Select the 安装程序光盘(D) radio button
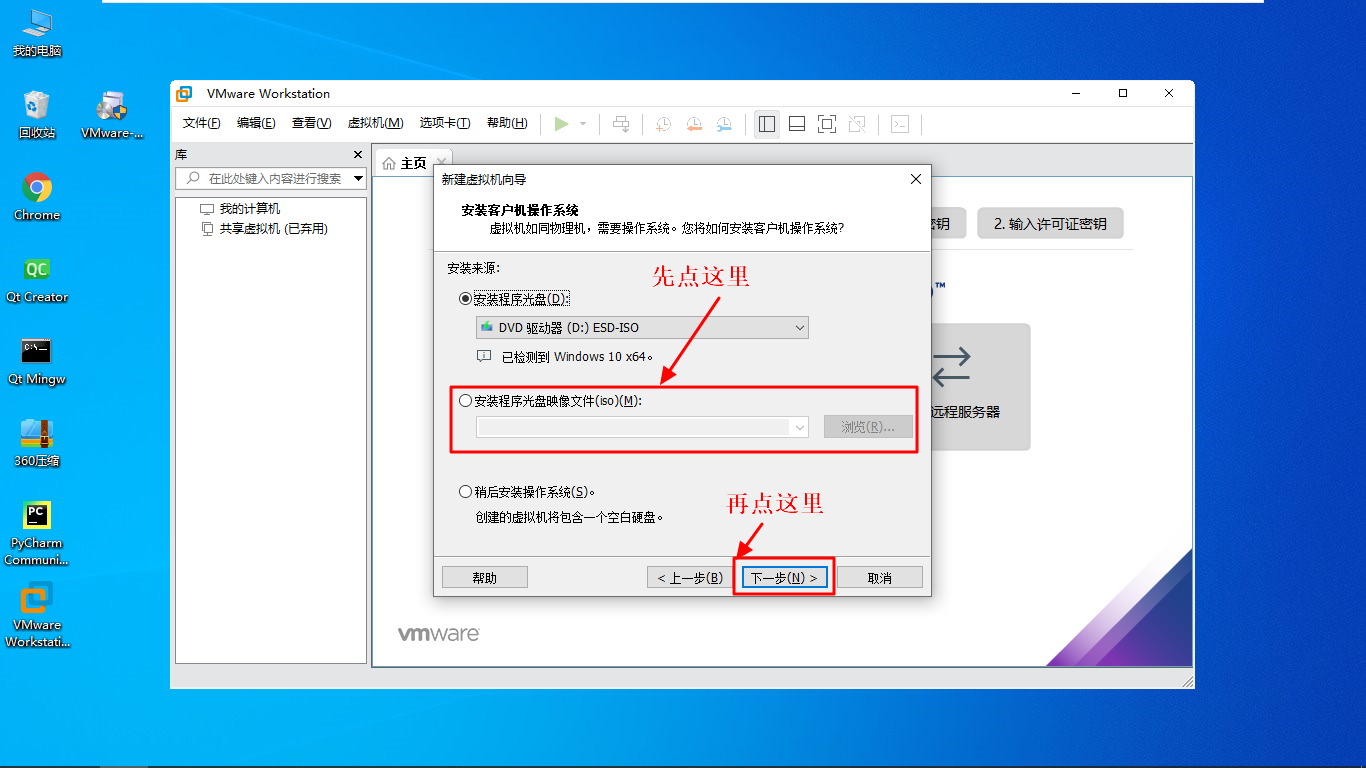The image size is (1366, 768). coord(465,299)
